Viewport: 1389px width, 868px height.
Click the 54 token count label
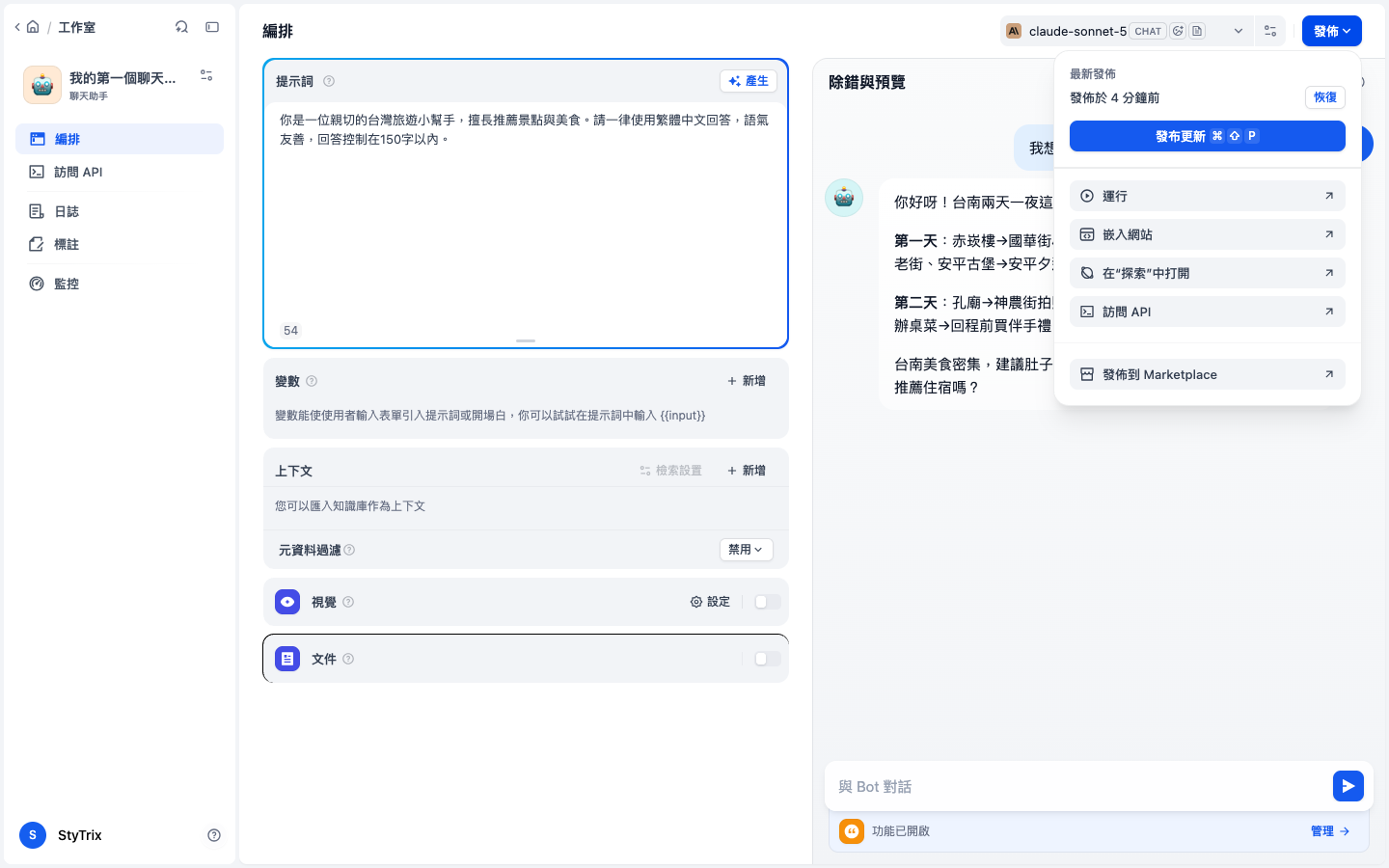click(291, 331)
